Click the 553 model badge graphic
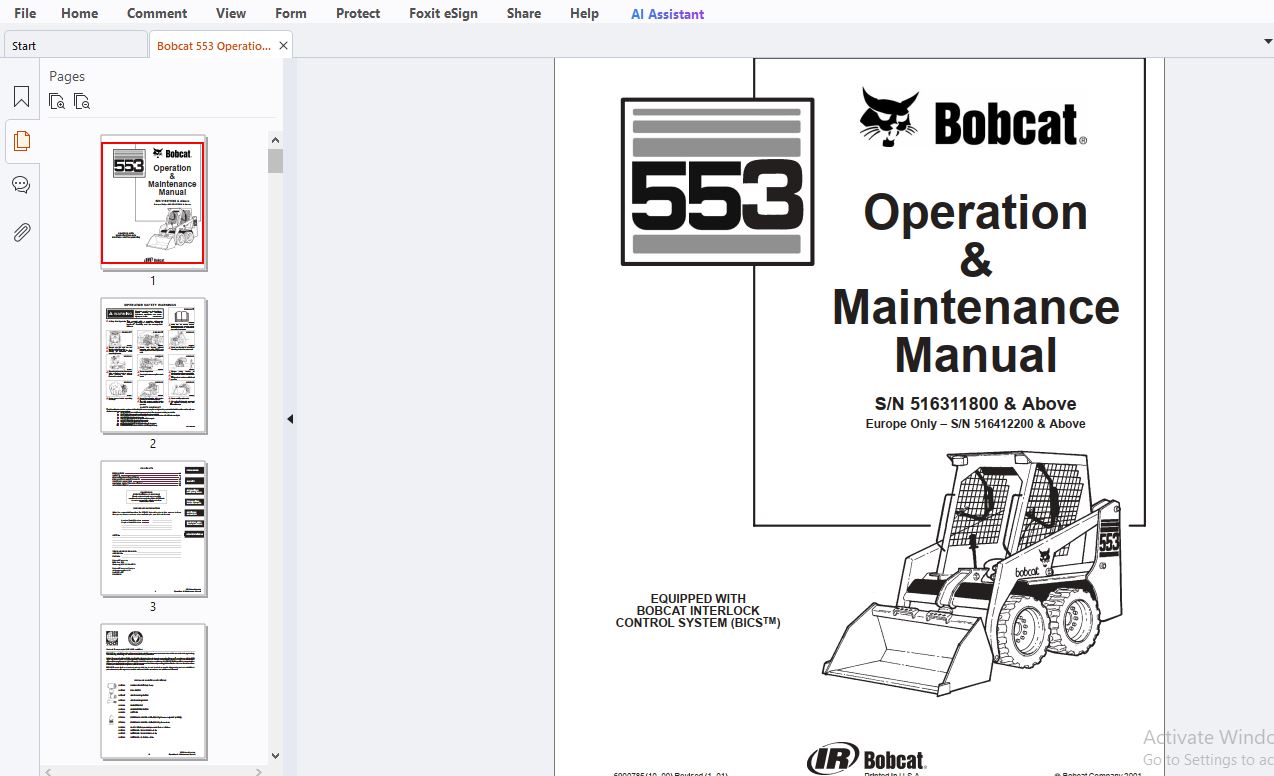 717,181
